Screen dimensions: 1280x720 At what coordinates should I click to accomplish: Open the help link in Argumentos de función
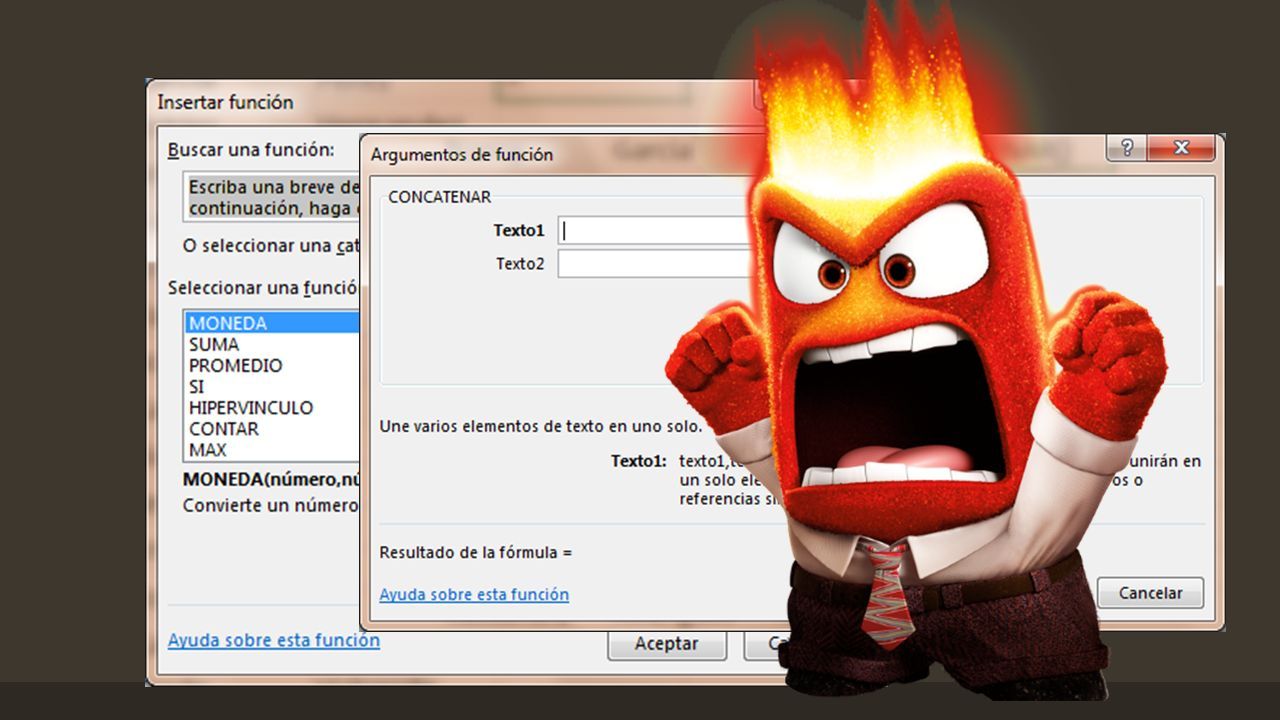point(474,594)
